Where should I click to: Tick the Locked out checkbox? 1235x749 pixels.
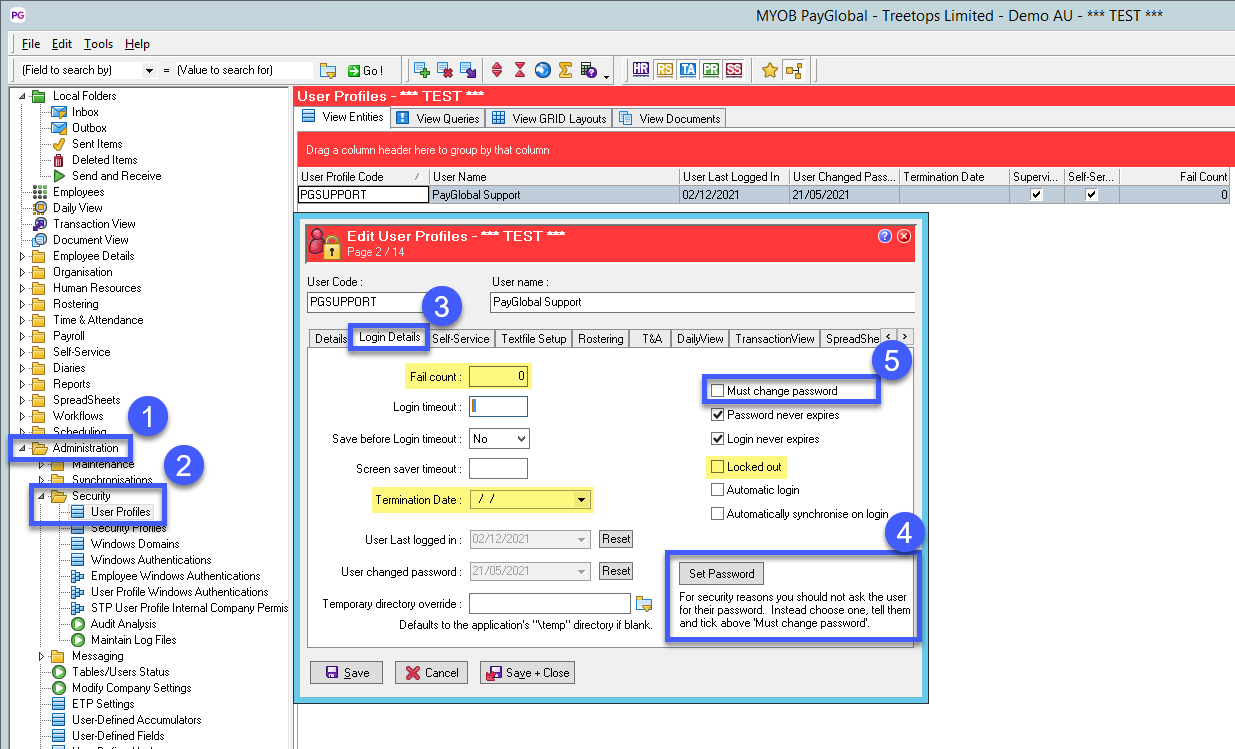click(x=717, y=467)
